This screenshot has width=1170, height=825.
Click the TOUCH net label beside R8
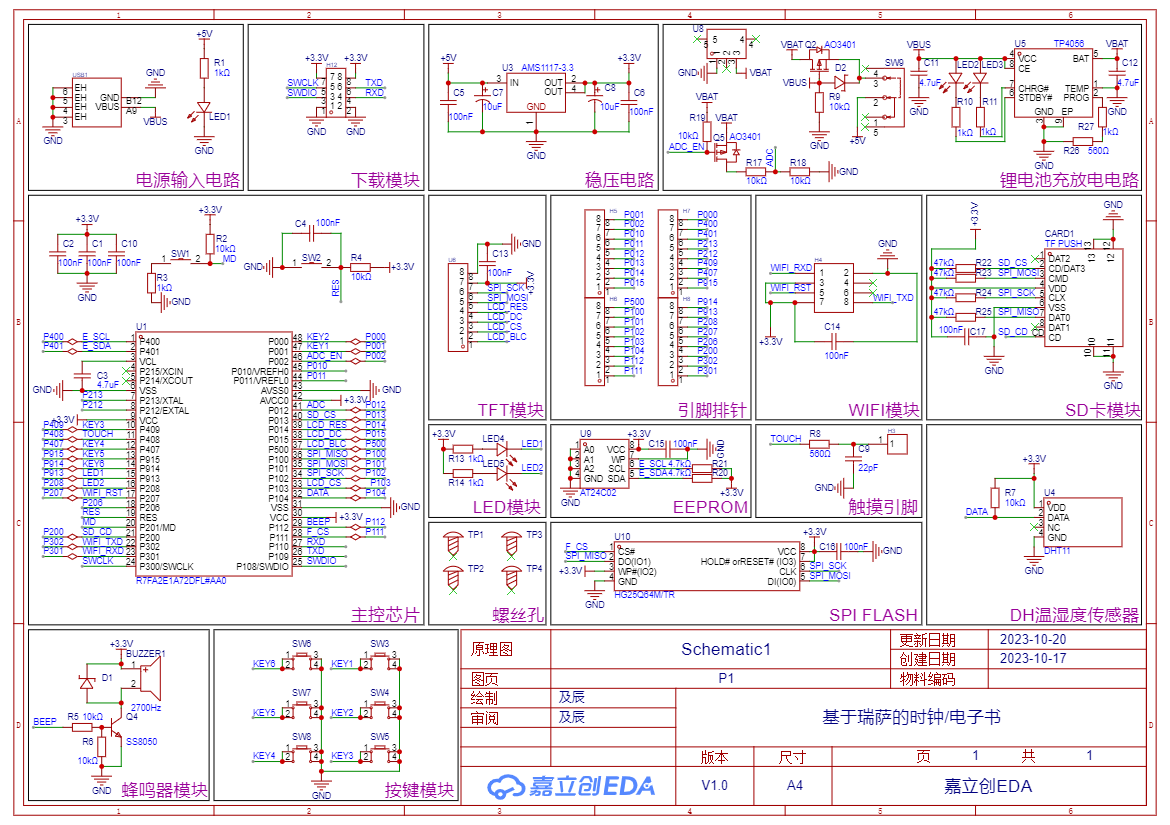(786, 439)
